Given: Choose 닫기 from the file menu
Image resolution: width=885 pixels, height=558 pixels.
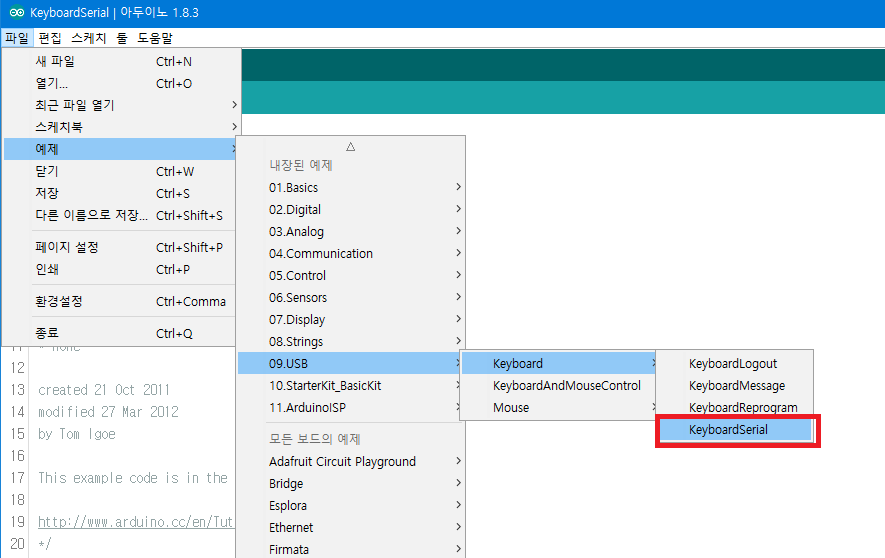Looking at the screenshot, I should [119, 172].
